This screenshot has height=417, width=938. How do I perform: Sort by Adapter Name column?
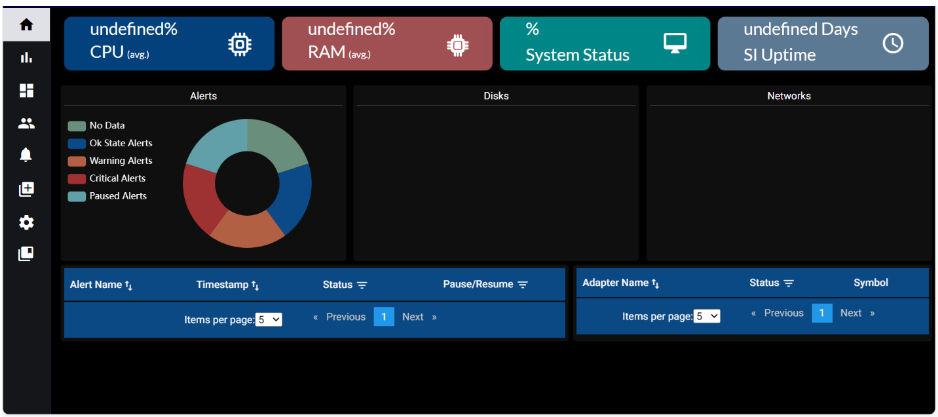click(621, 283)
